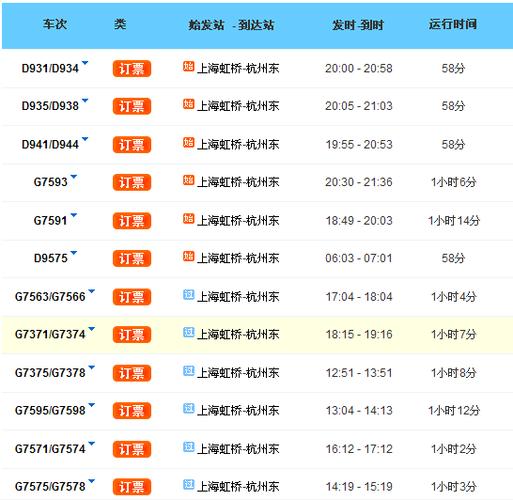The image size is (513, 500).
Task: Book tickets (订票) for train D931/D934
Action: click(132, 69)
